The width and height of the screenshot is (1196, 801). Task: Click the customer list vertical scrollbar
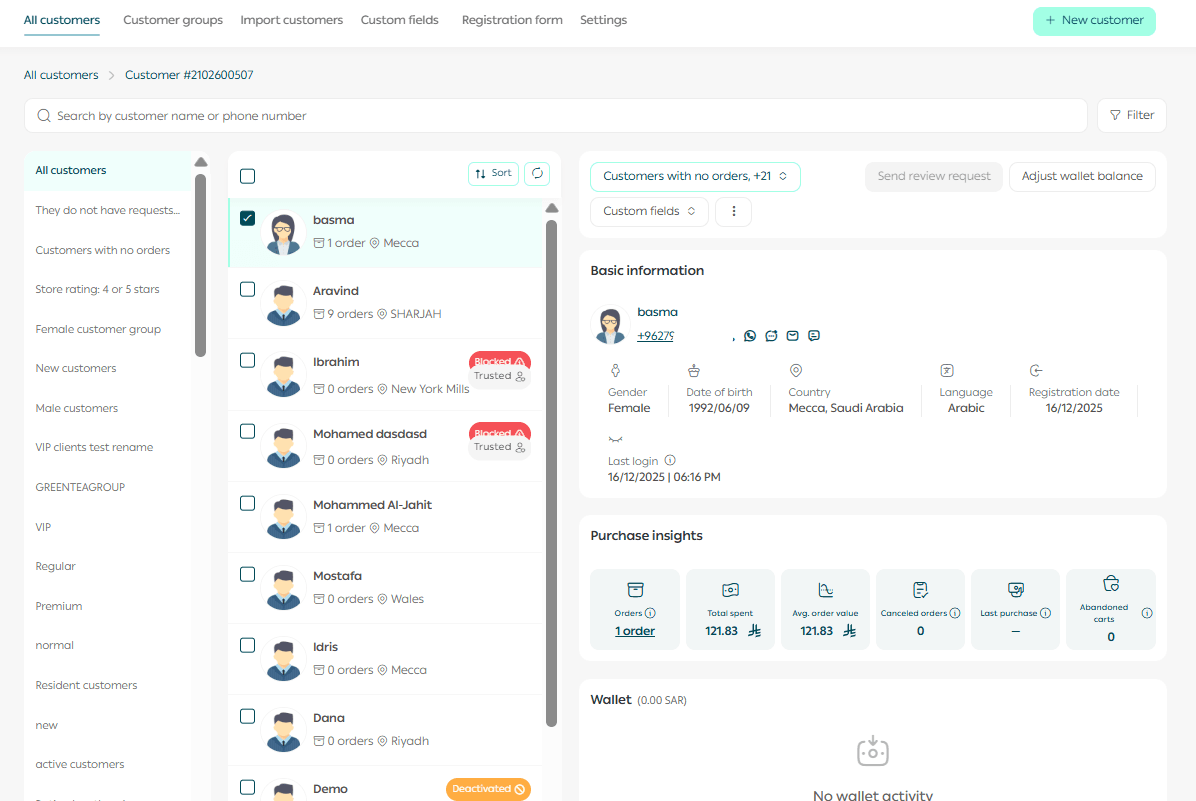(x=551, y=470)
